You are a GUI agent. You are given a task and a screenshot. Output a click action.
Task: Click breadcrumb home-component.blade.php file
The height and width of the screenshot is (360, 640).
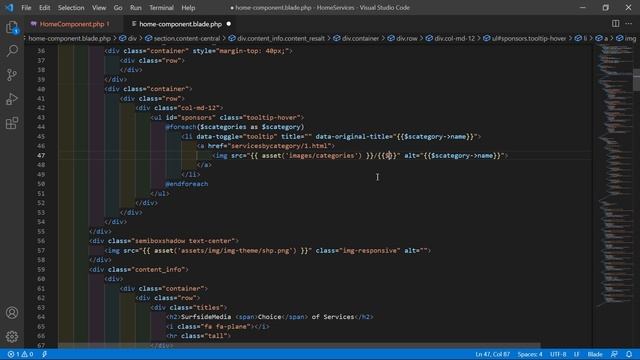click(69, 38)
